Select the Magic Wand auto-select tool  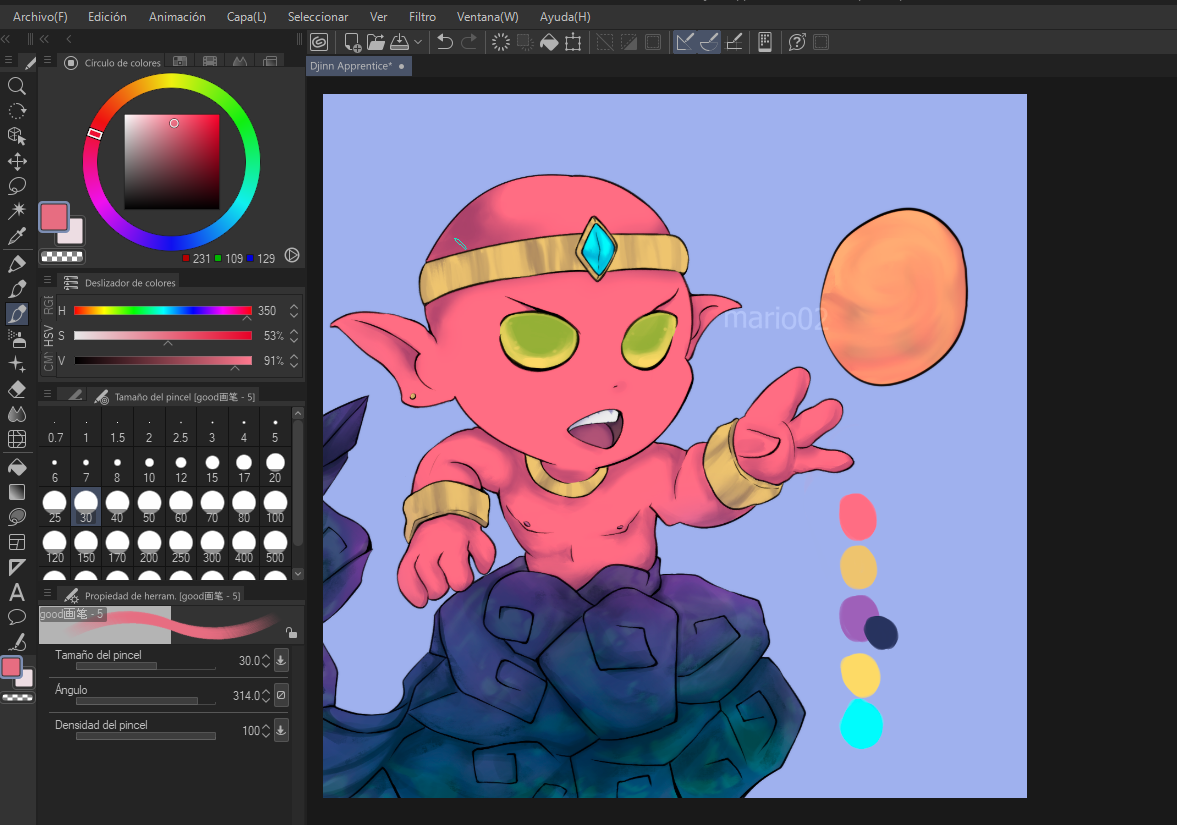(x=17, y=211)
